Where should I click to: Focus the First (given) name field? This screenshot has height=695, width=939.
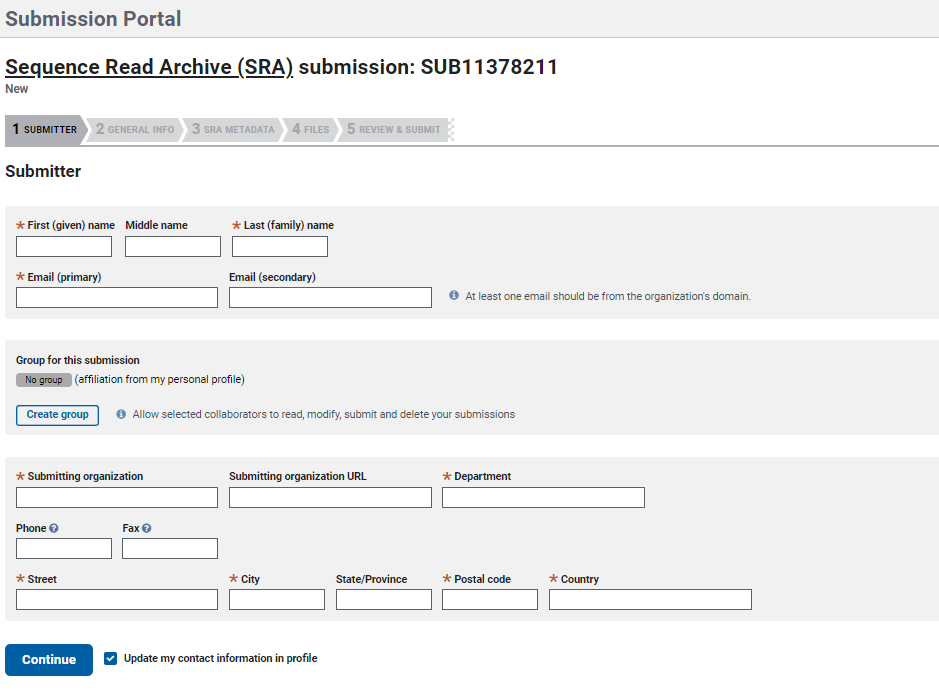coord(64,247)
